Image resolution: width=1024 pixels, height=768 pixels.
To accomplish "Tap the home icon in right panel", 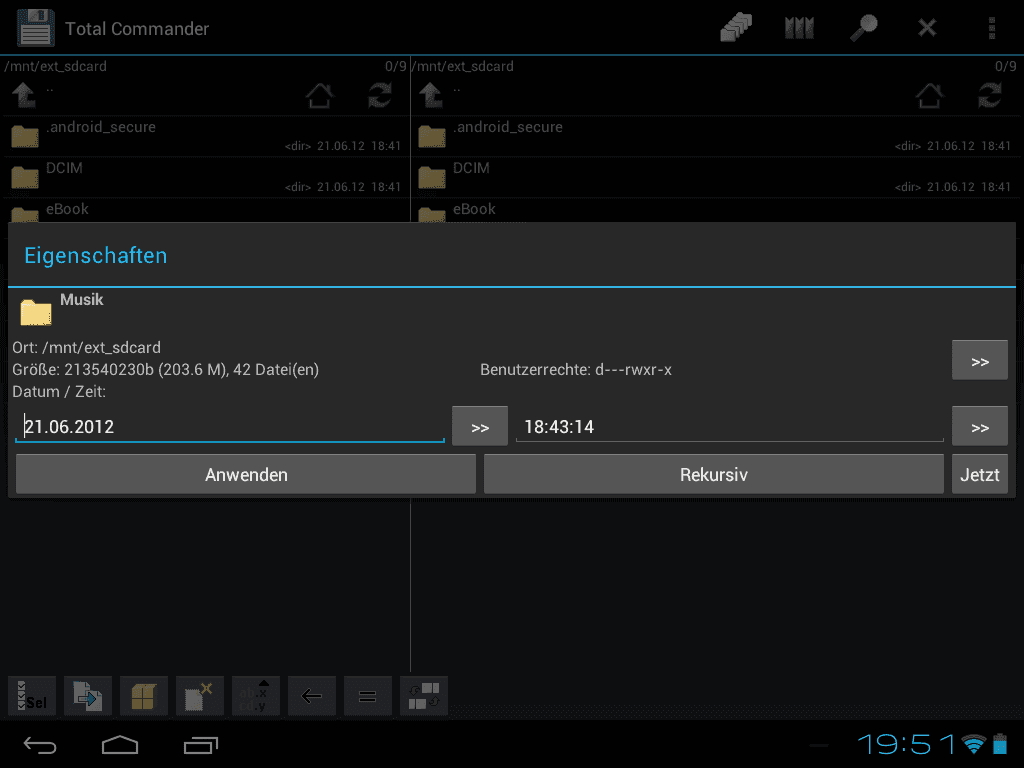I will point(929,95).
